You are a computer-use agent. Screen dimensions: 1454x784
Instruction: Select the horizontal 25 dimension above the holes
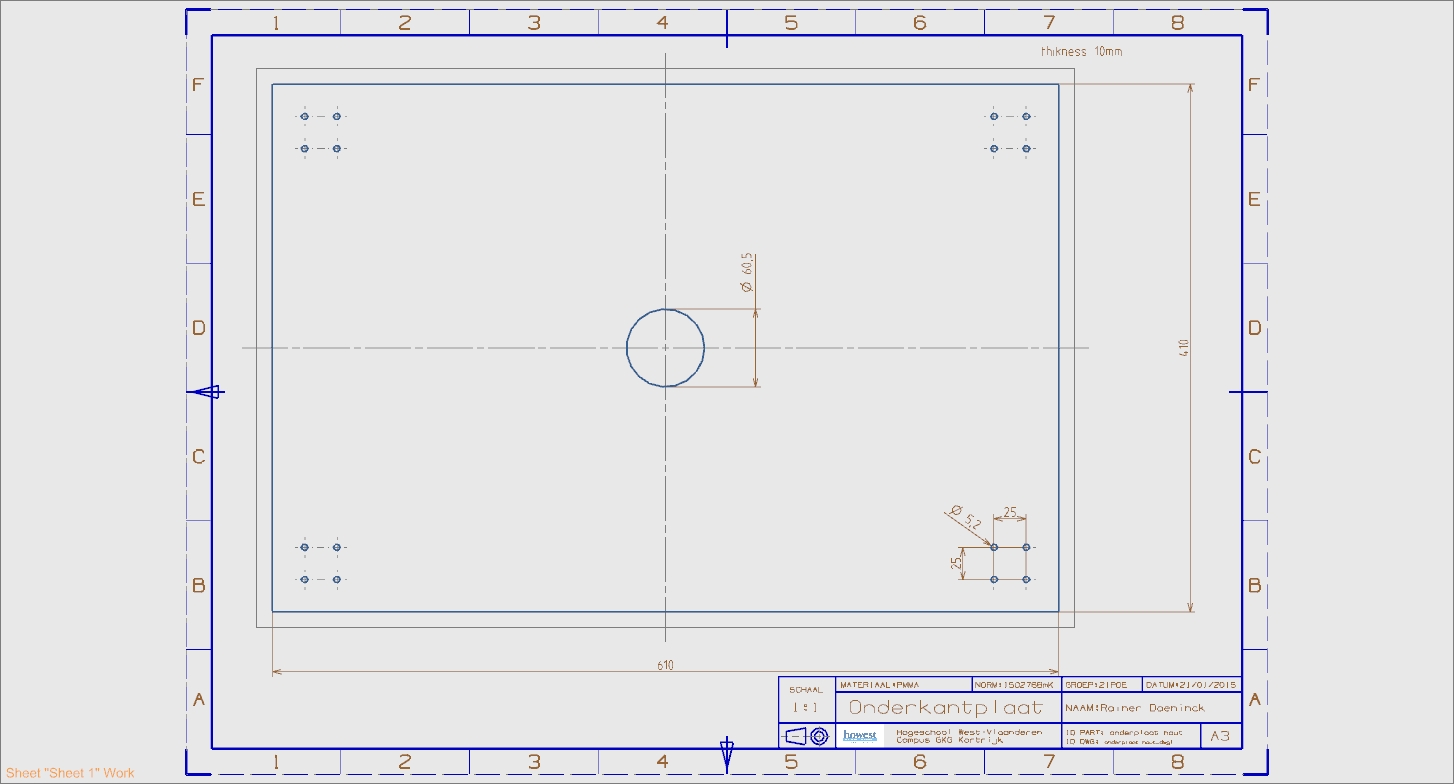[x=1010, y=512]
